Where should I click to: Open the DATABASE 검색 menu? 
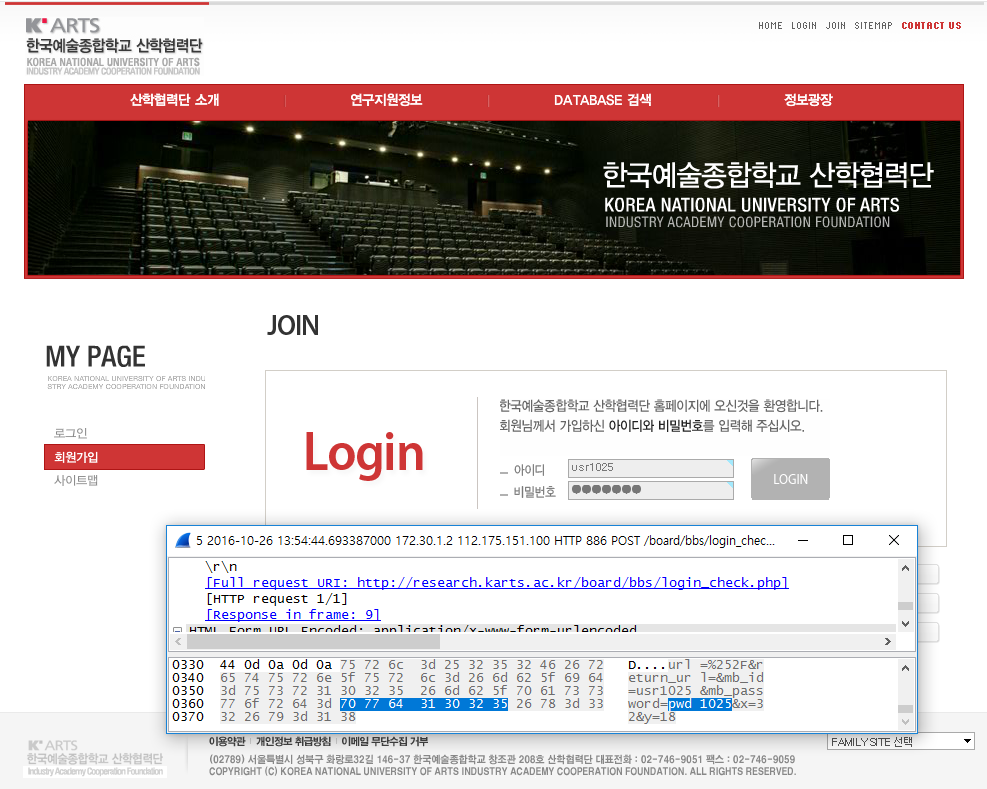pos(602,100)
